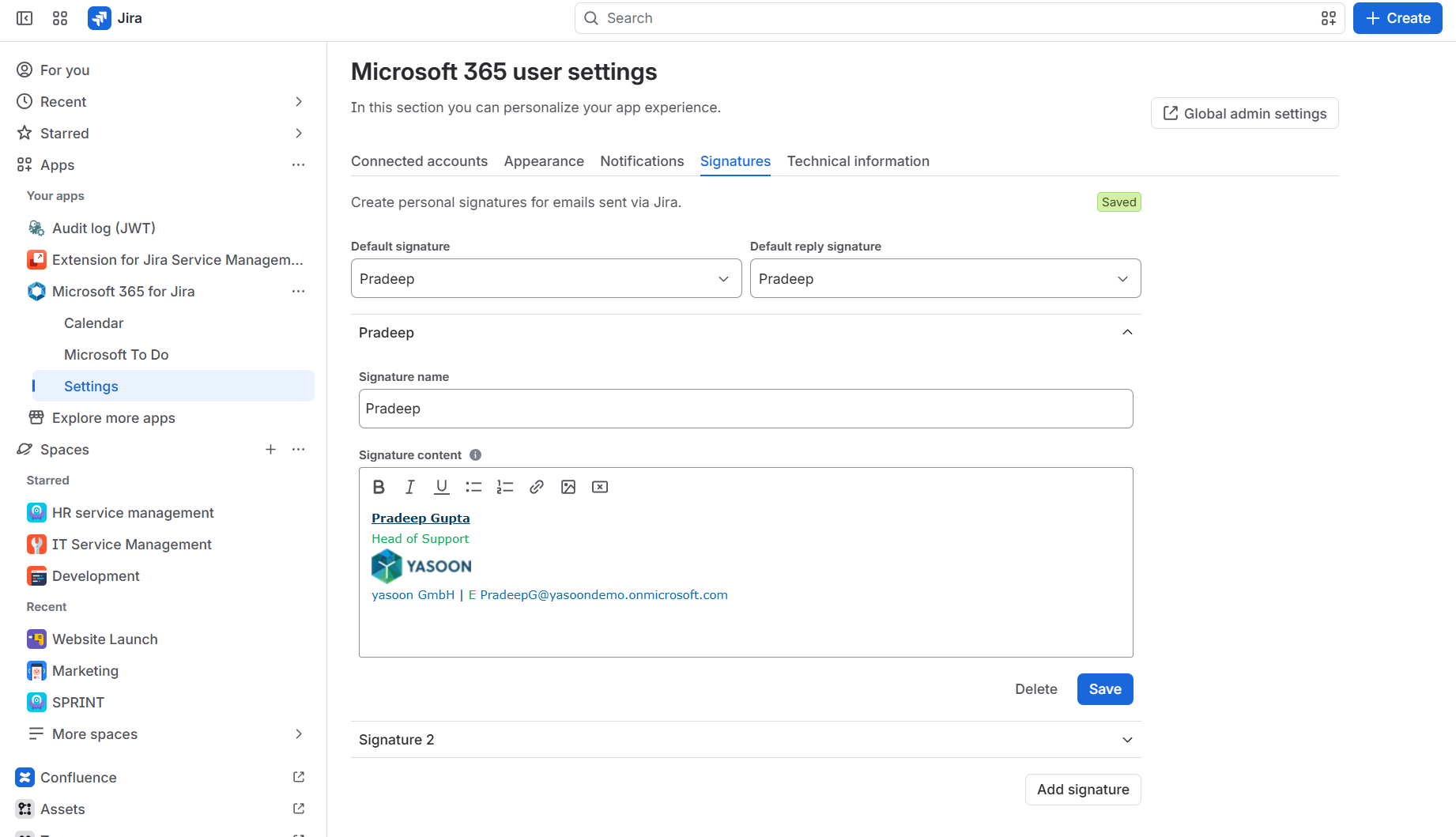
Task: Delete the Pradeep signature
Action: pyautogui.click(x=1035, y=689)
